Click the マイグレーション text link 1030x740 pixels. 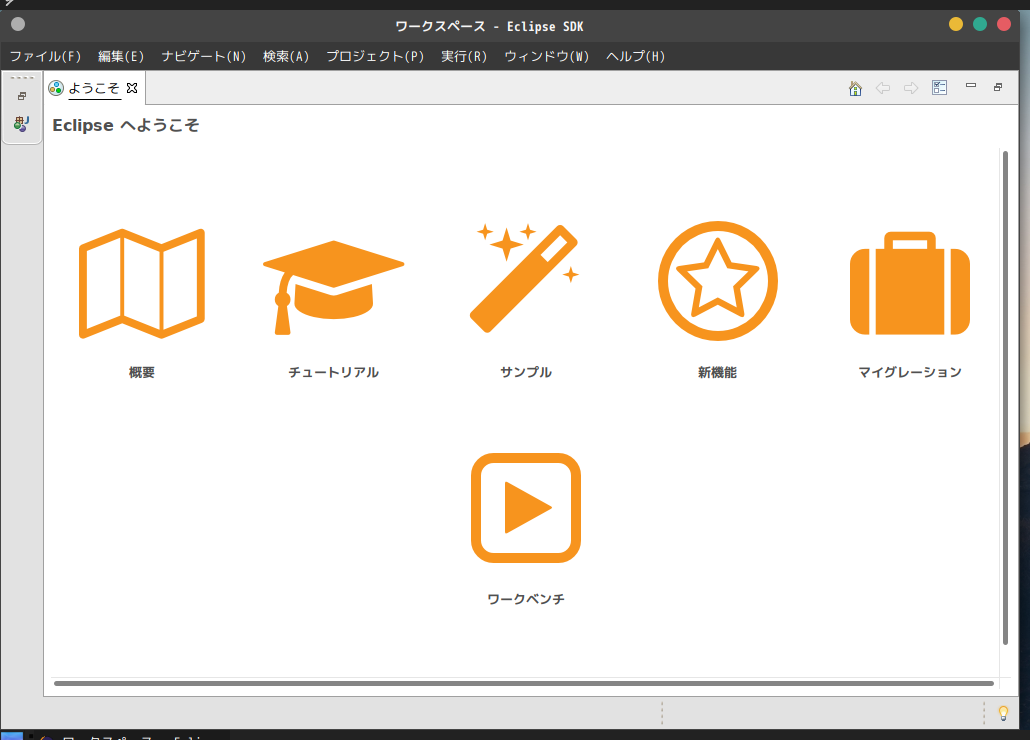[910, 372]
